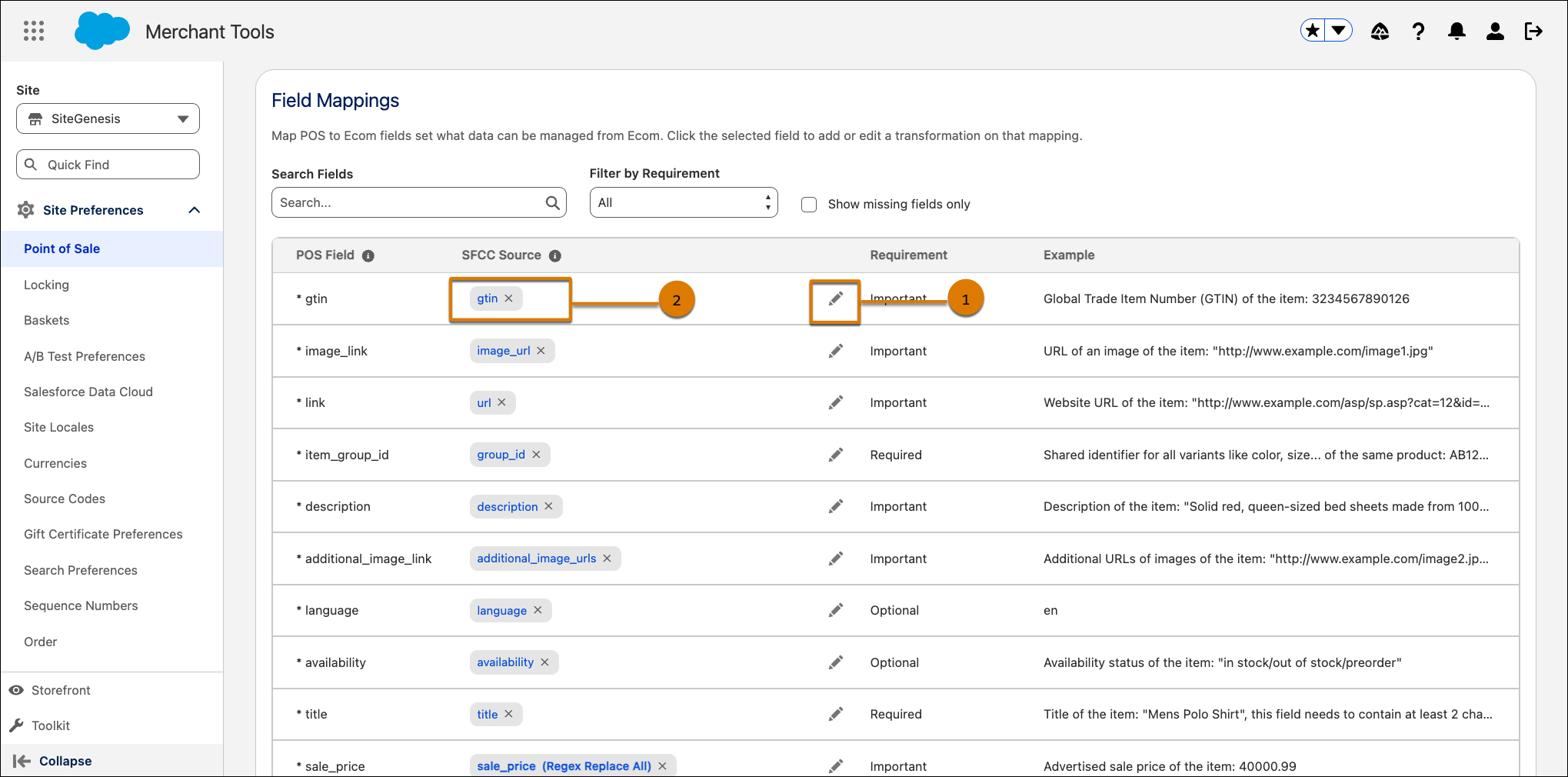Open Currencies preferences
This screenshot has width=1568, height=777.
coord(55,463)
